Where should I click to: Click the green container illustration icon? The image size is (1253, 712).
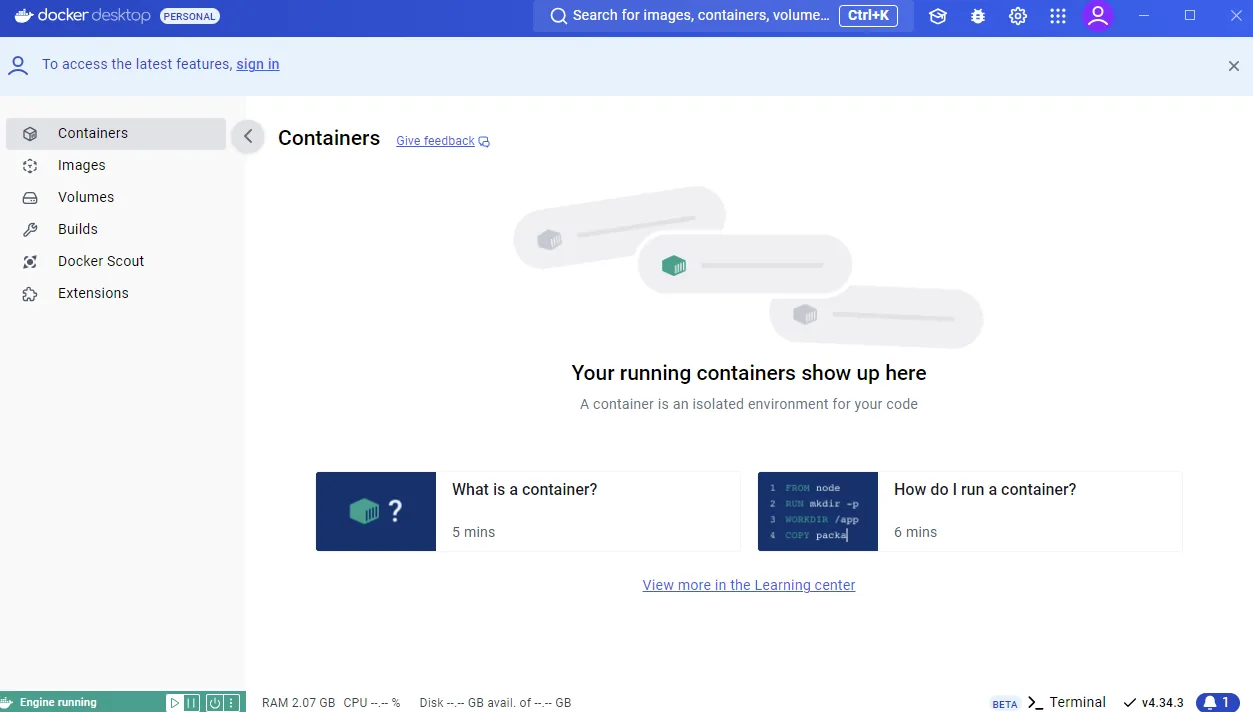[x=674, y=265]
